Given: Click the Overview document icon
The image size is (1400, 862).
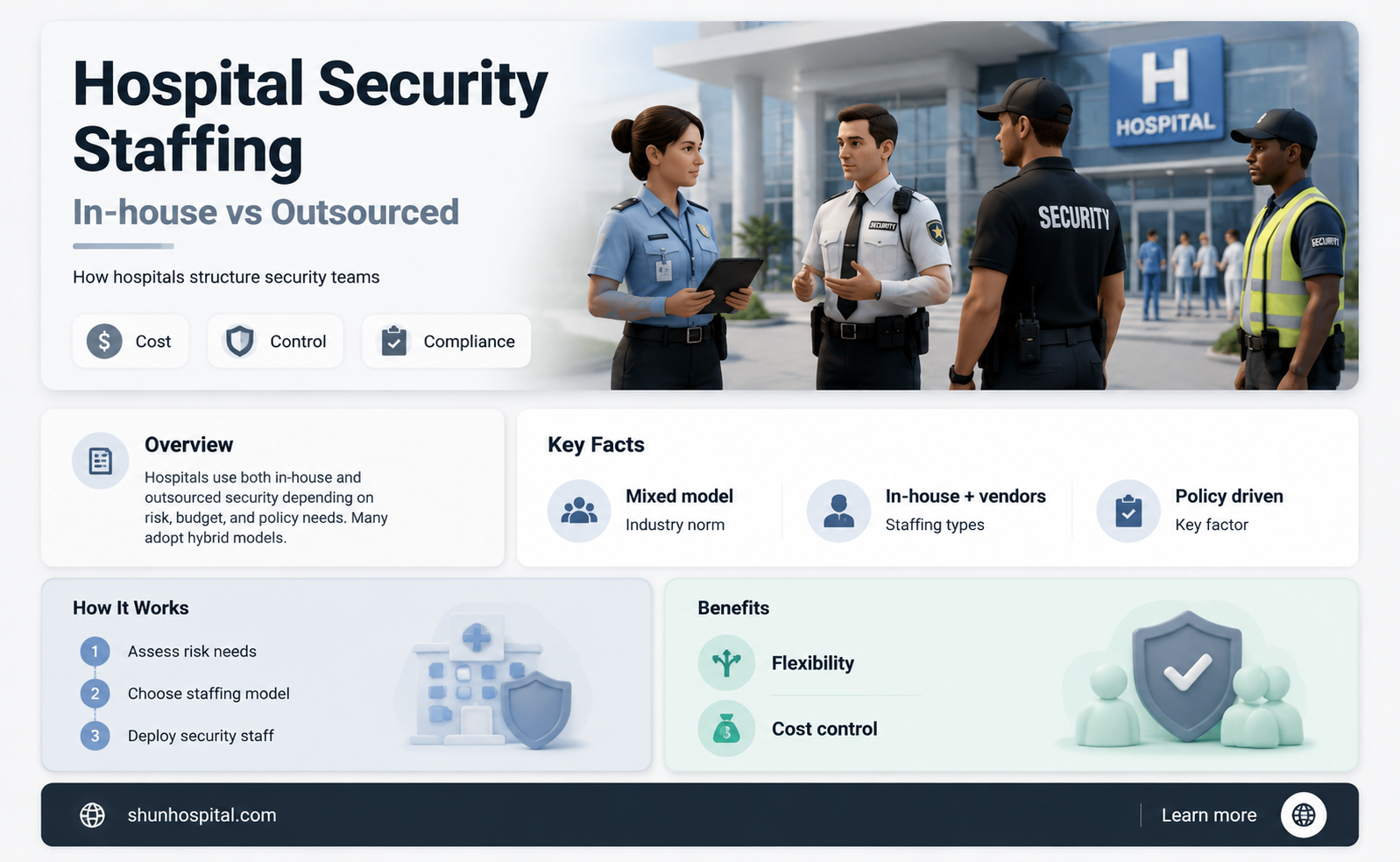Looking at the screenshot, I should coord(101,461).
